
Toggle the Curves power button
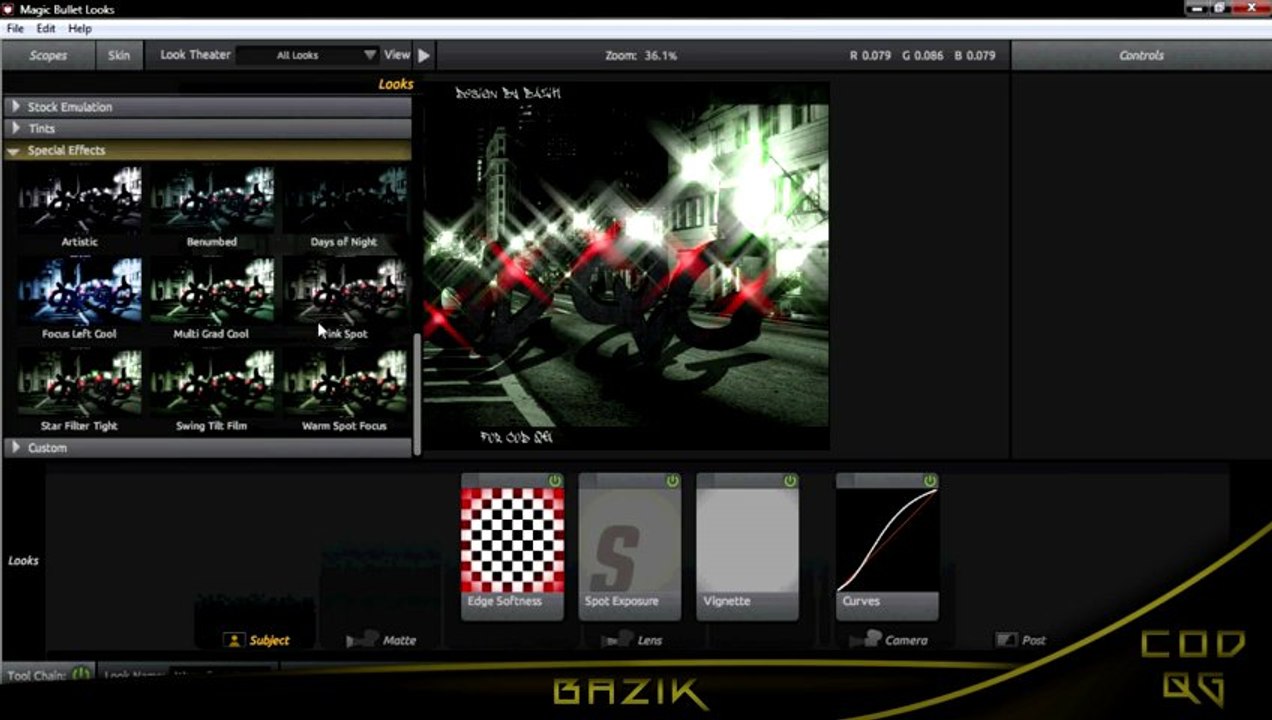(930, 481)
